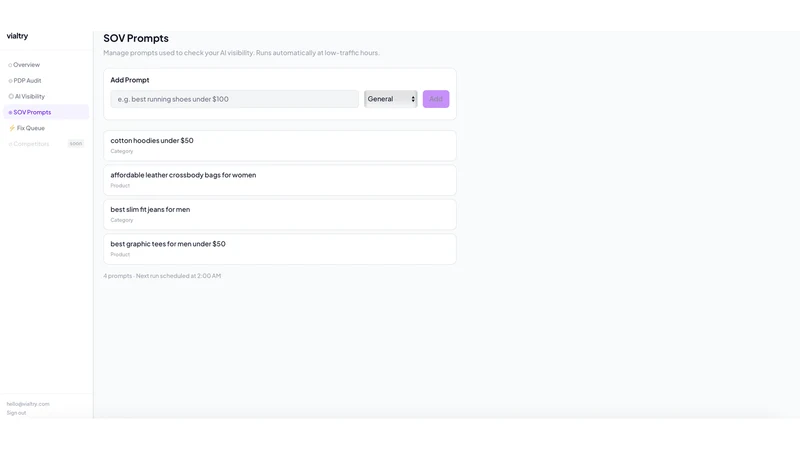Image resolution: width=800 pixels, height=450 pixels.
Task: Select affordable leather crossbody bags prompt
Action: (x=280, y=180)
